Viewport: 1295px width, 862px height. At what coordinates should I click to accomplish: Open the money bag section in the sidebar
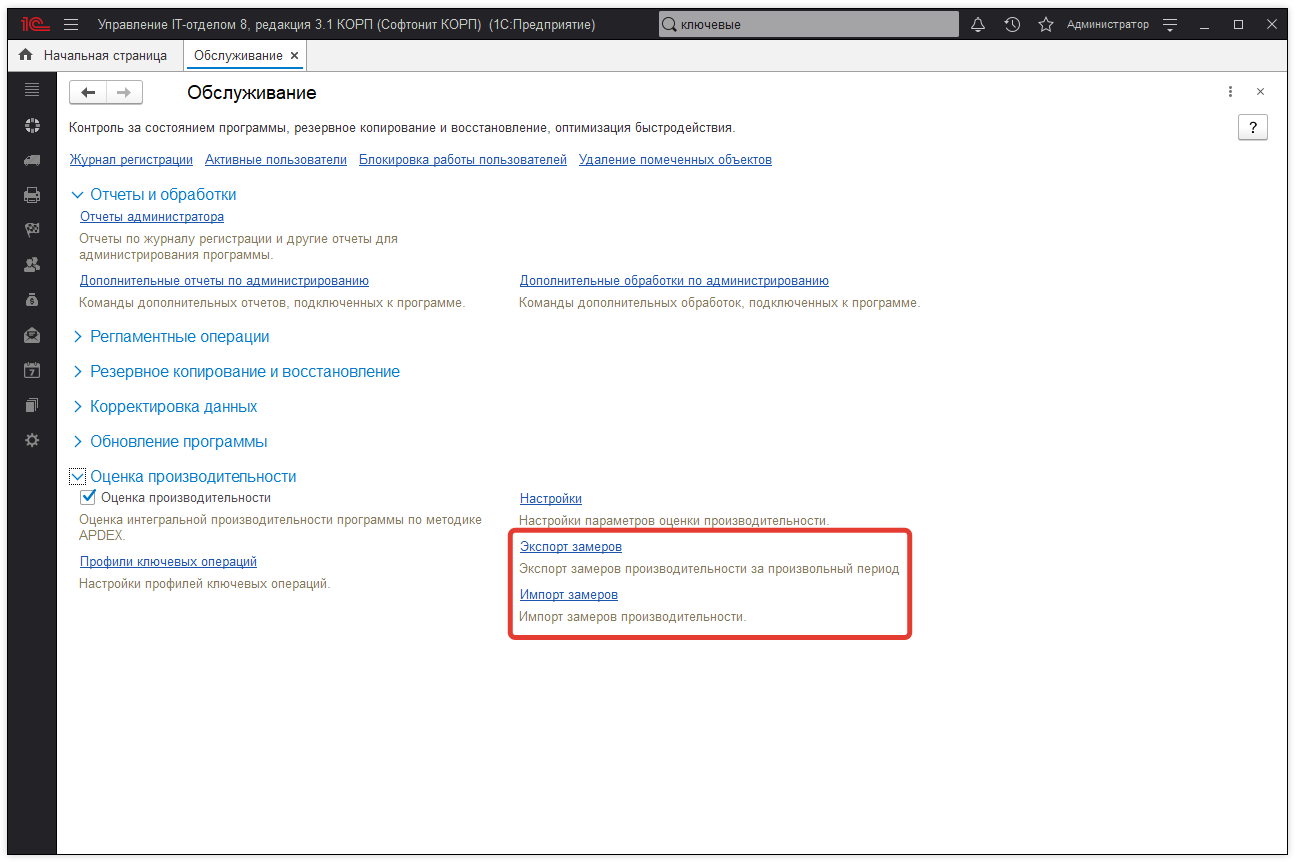[x=32, y=300]
